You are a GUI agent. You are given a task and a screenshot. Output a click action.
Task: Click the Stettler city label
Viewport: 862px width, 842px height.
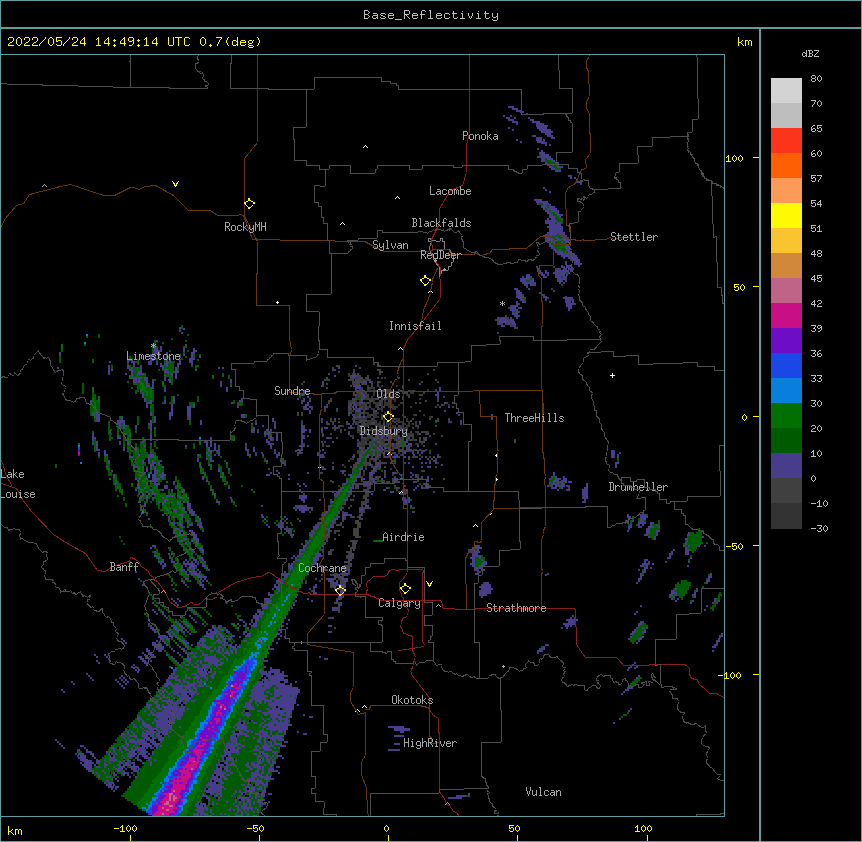[x=634, y=237]
